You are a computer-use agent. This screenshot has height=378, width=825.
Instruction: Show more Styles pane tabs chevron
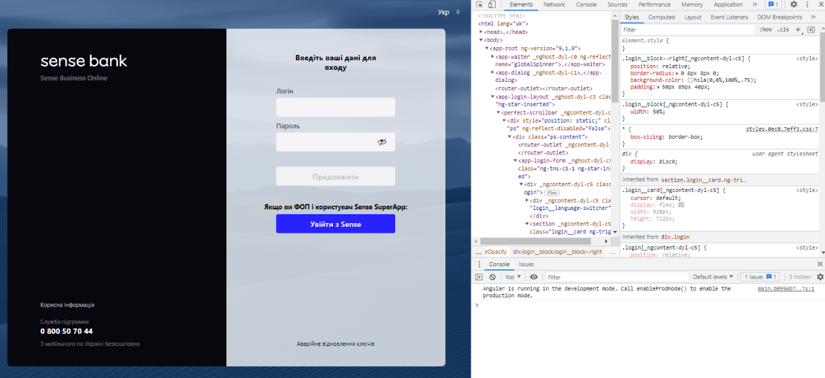(x=813, y=17)
